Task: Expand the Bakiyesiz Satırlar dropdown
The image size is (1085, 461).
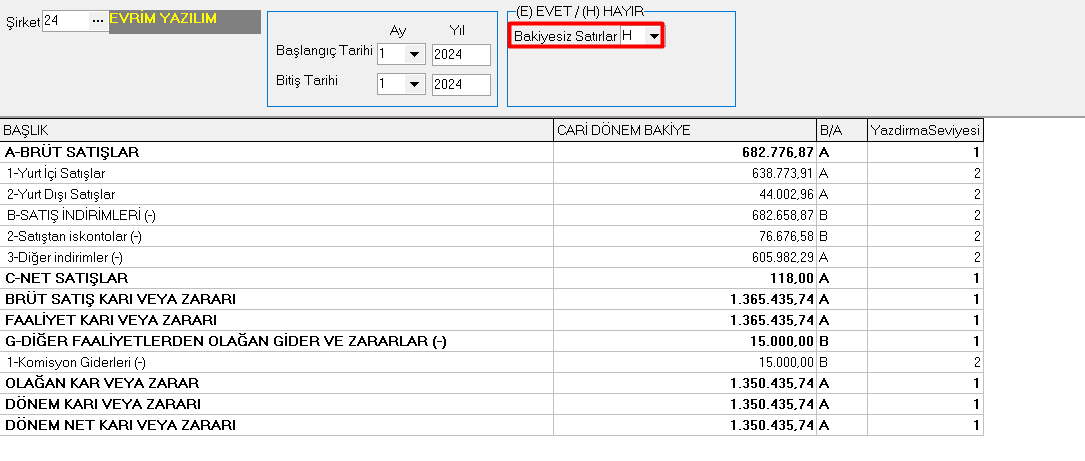Action: click(x=653, y=35)
